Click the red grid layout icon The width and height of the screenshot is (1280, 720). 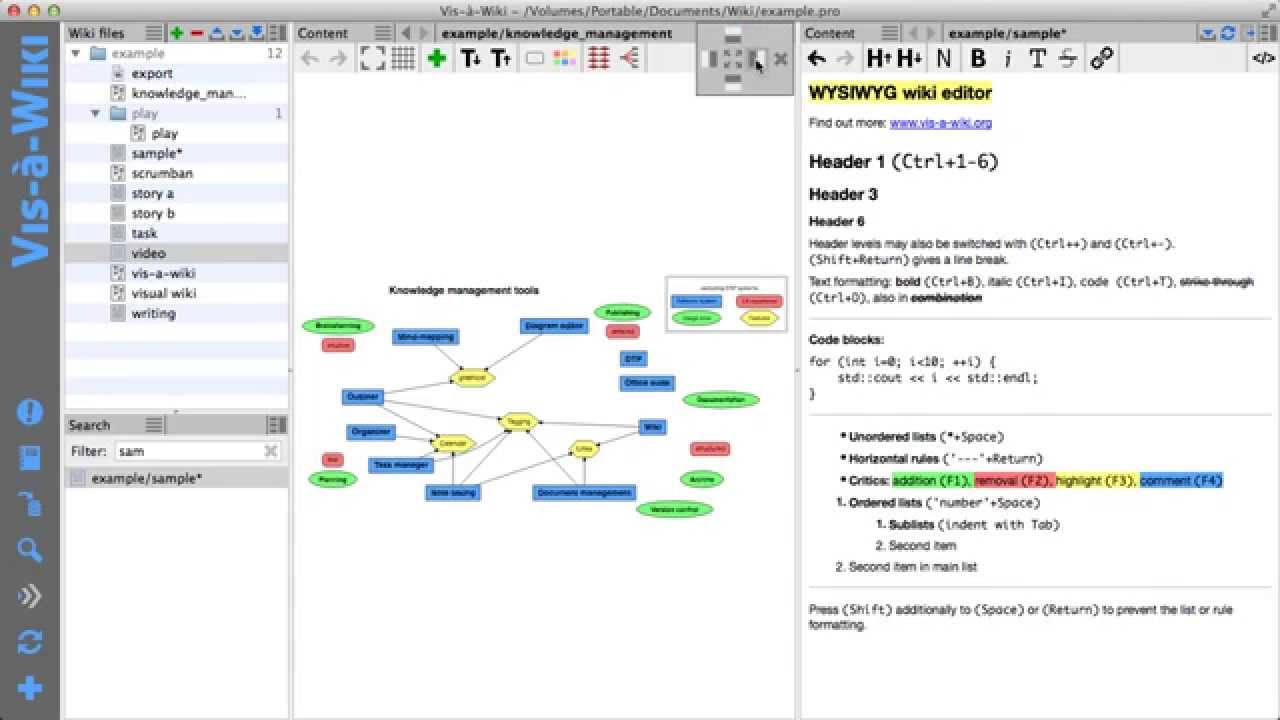point(599,59)
